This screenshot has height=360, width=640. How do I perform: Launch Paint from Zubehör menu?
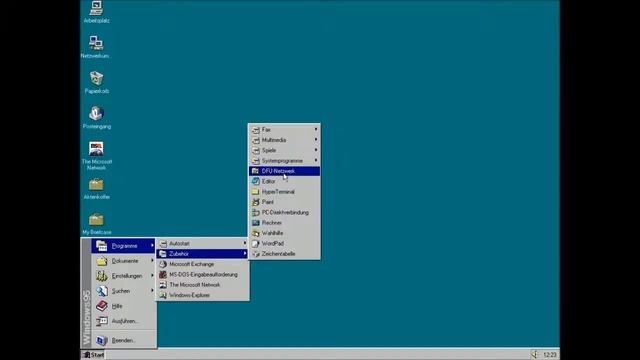pos(284,202)
